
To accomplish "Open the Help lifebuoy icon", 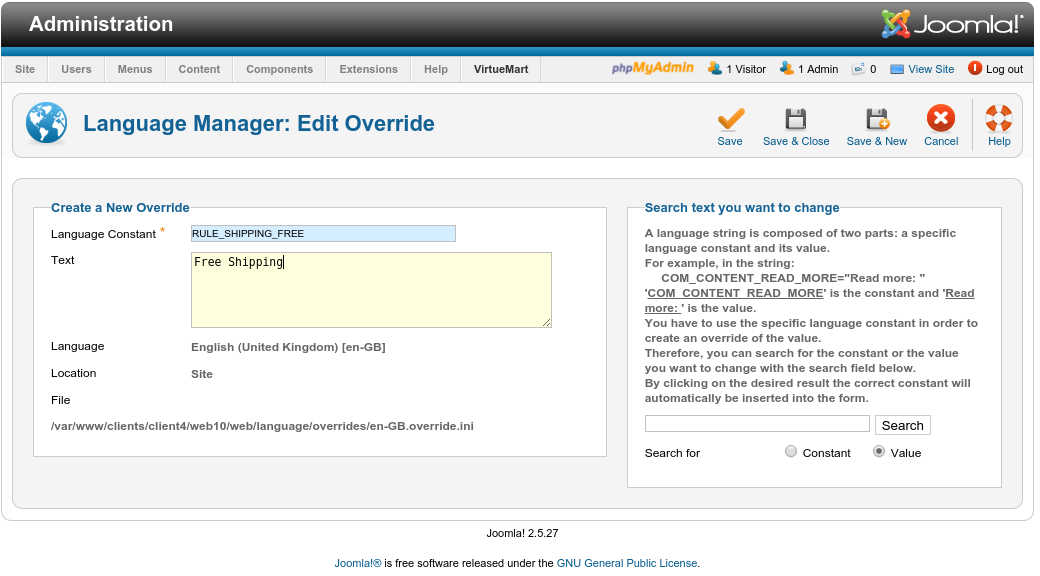I will pyautogui.click(x=999, y=120).
